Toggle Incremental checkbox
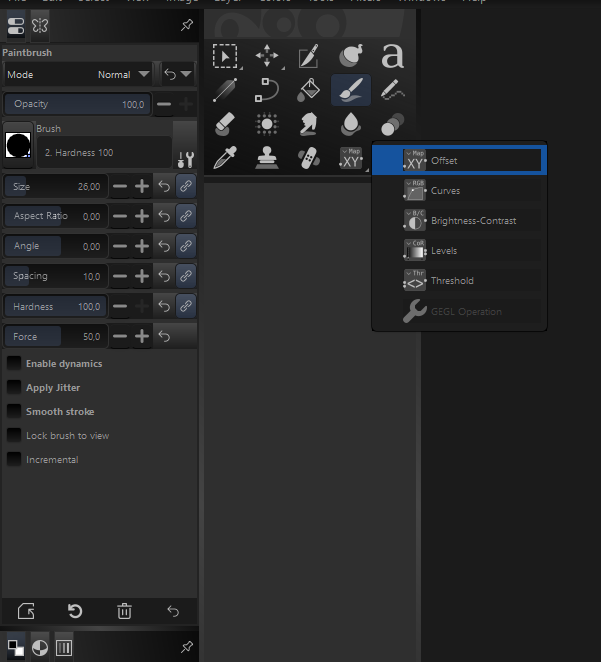601x662 pixels. (14, 459)
